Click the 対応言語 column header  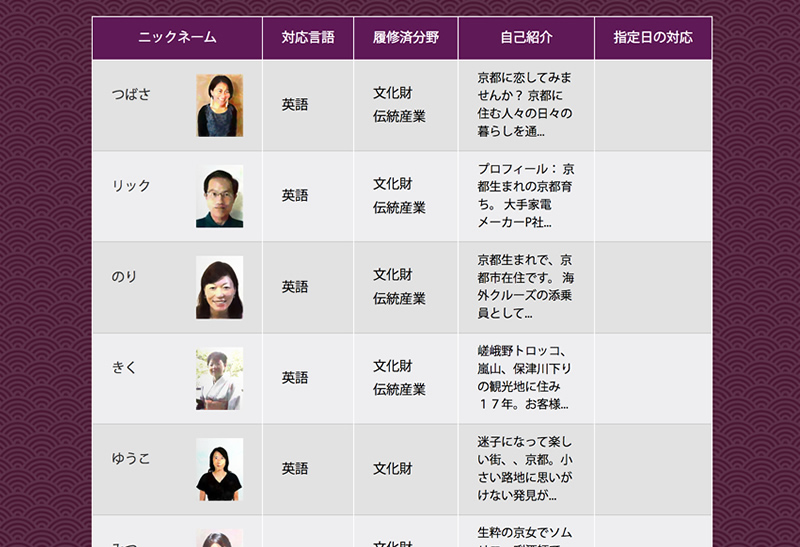pos(308,38)
